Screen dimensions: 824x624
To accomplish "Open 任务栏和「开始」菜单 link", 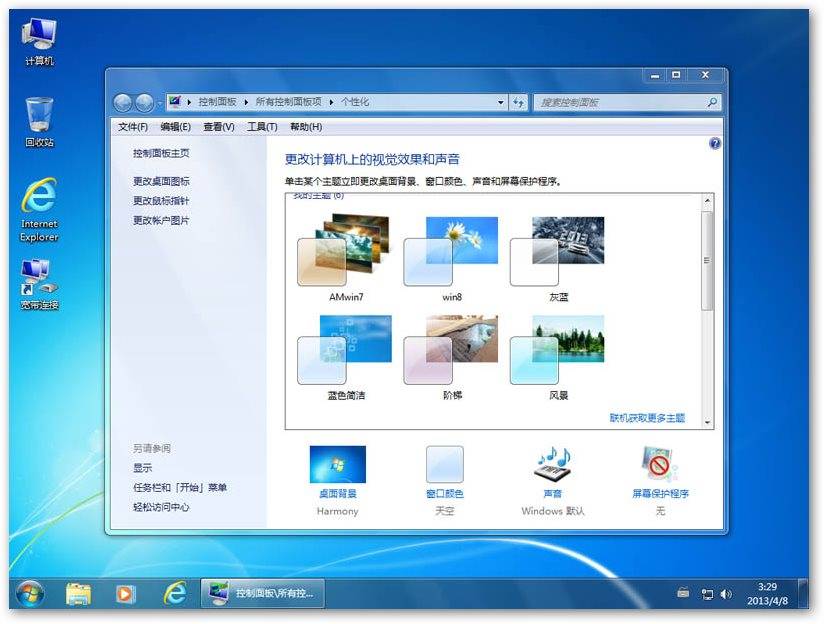I will coord(180,487).
